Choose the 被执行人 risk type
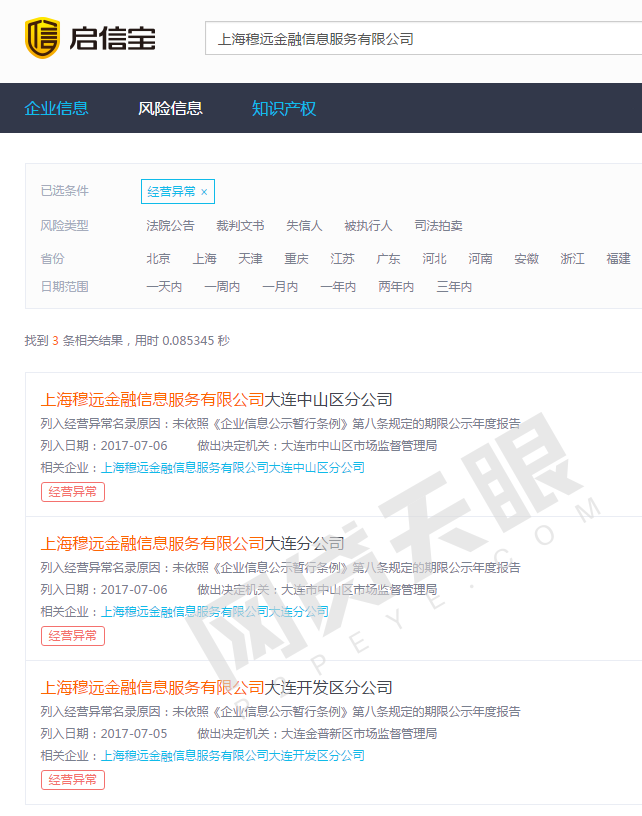The height and width of the screenshot is (816, 642). pyautogui.click(x=368, y=226)
